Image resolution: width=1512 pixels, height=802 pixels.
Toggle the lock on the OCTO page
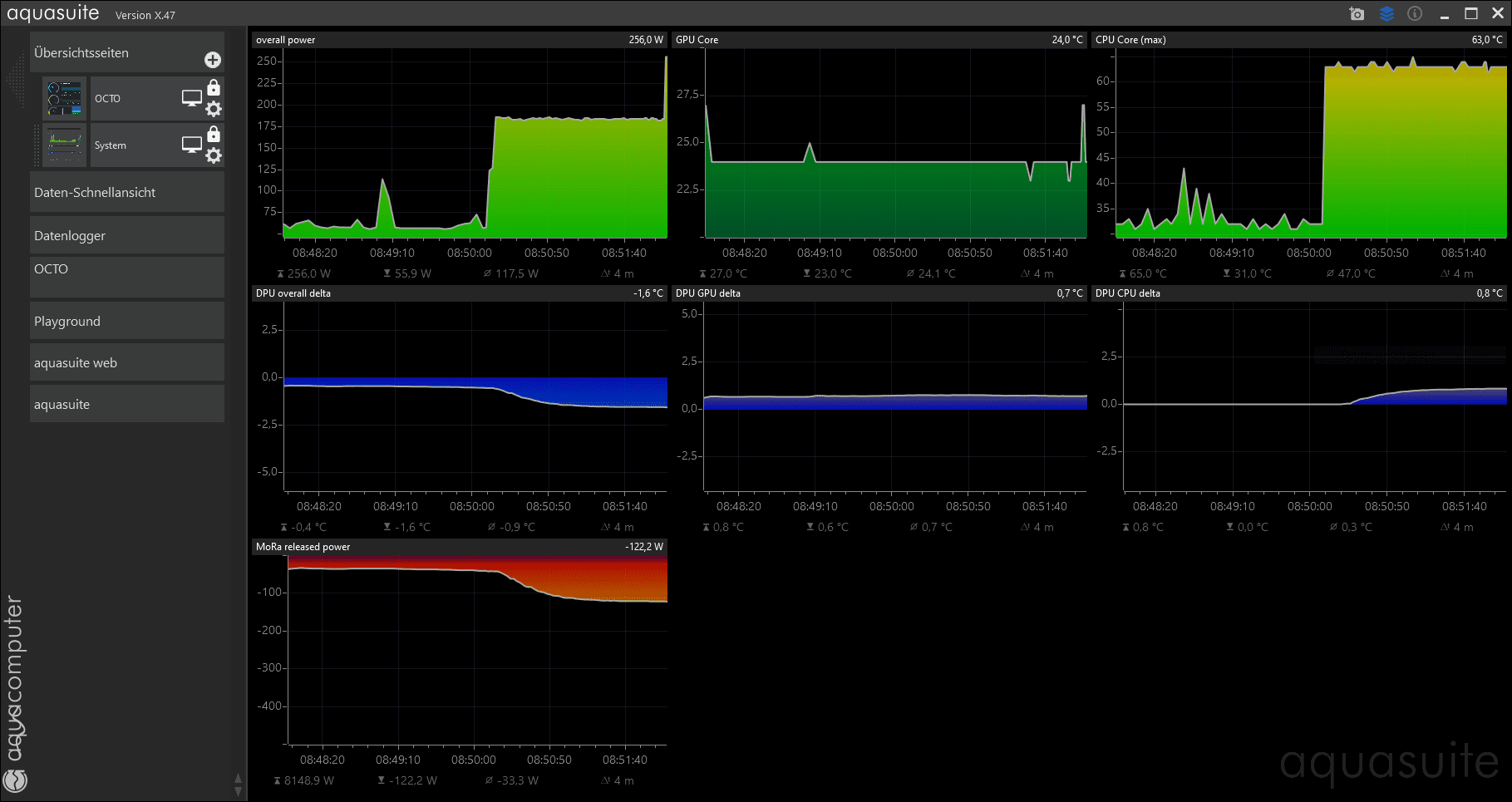click(214, 87)
